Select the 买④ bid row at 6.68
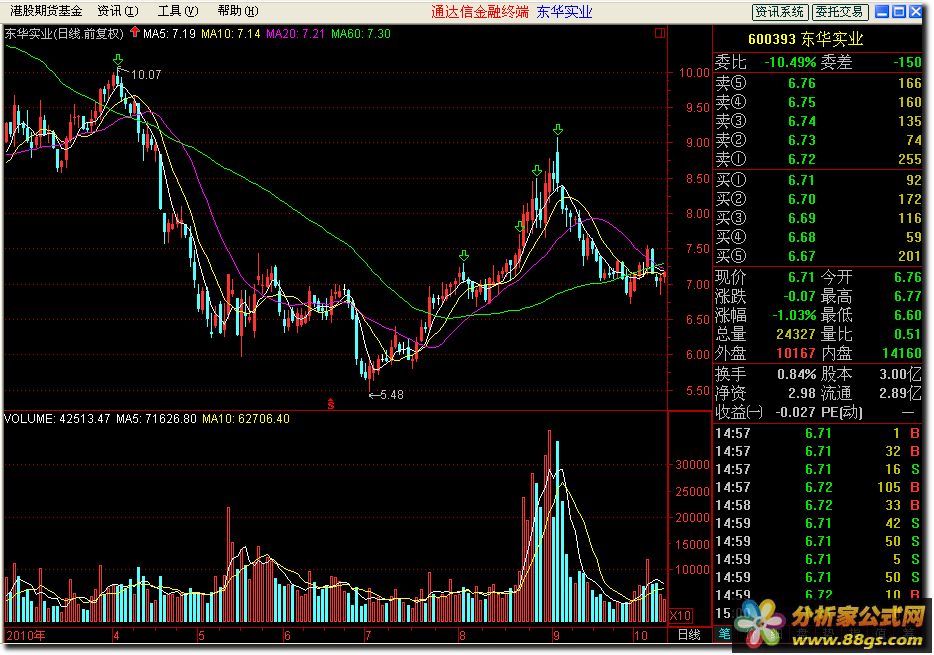Screen dimensions: 934x655 click(x=818, y=238)
